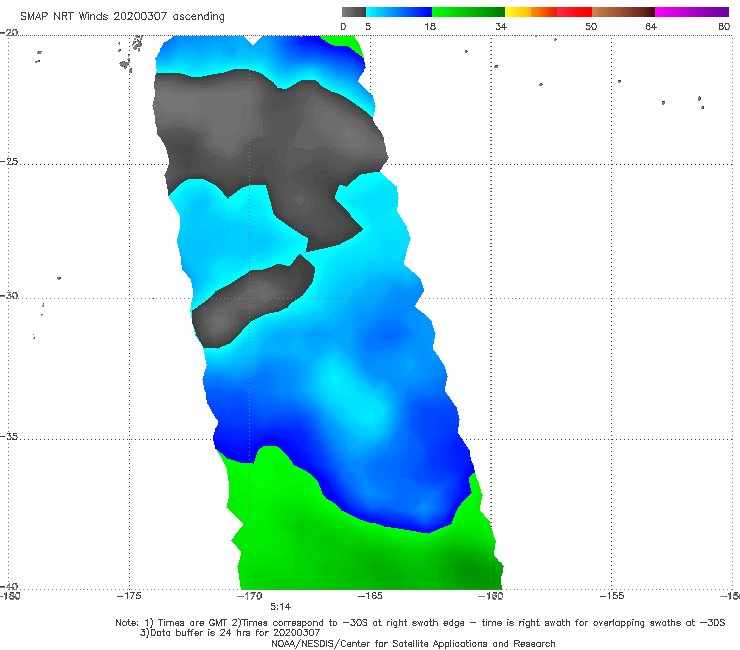This screenshot has height=650, width=740.
Task: Click the longitude label '-170'
Action: click(x=249, y=596)
